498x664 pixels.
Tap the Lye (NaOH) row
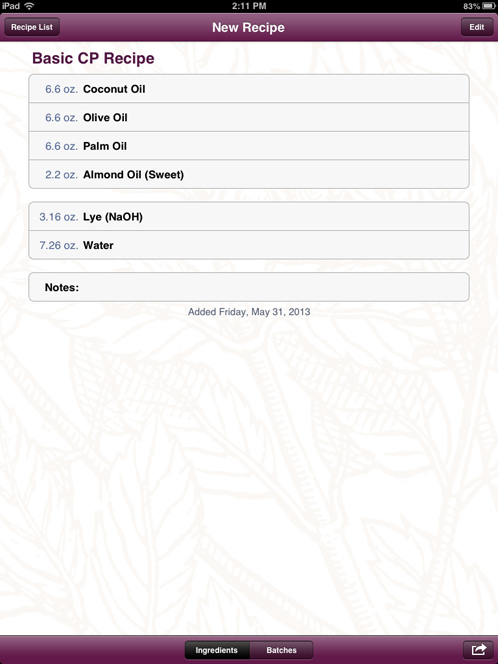pyautogui.click(x=249, y=216)
